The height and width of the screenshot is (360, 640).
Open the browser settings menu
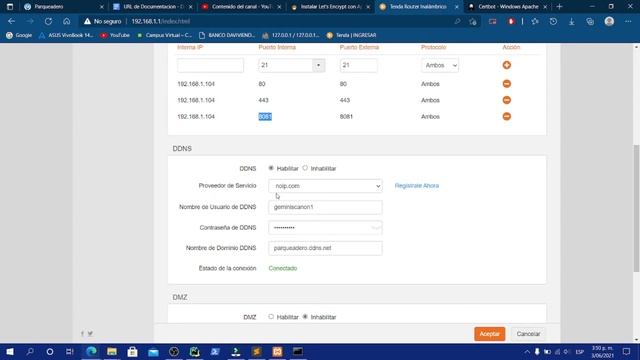[x=628, y=21]
